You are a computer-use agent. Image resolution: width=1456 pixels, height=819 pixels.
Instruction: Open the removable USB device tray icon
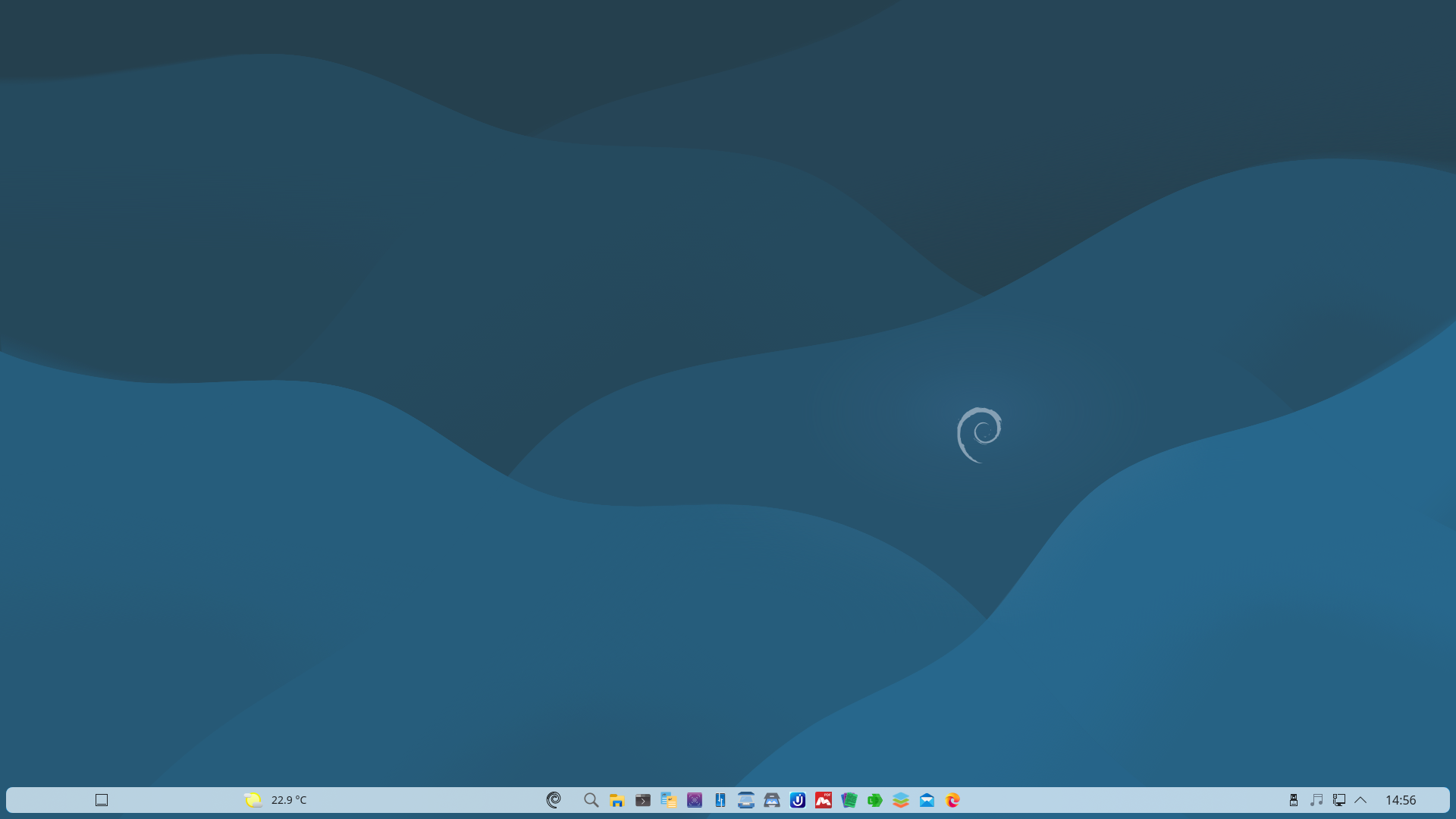(1294, 800)
